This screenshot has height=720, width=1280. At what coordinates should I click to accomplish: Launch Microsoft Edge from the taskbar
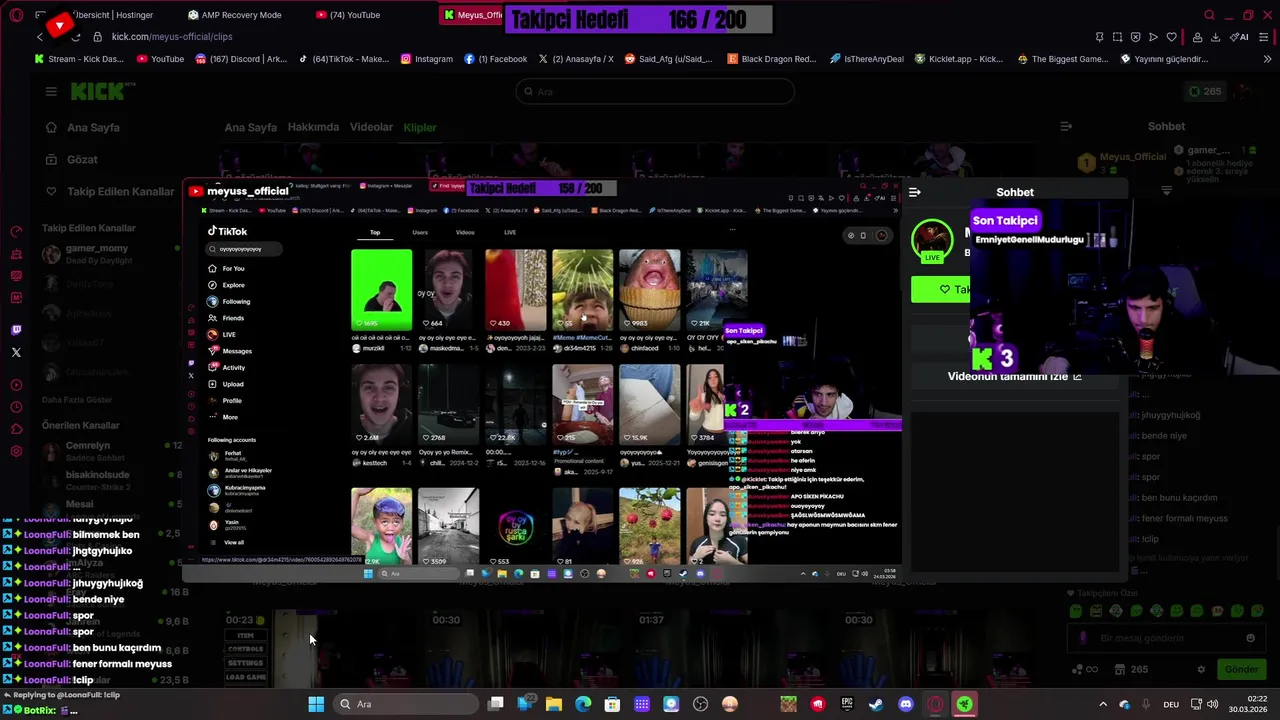pyautogui.click(x=583, y=704)
